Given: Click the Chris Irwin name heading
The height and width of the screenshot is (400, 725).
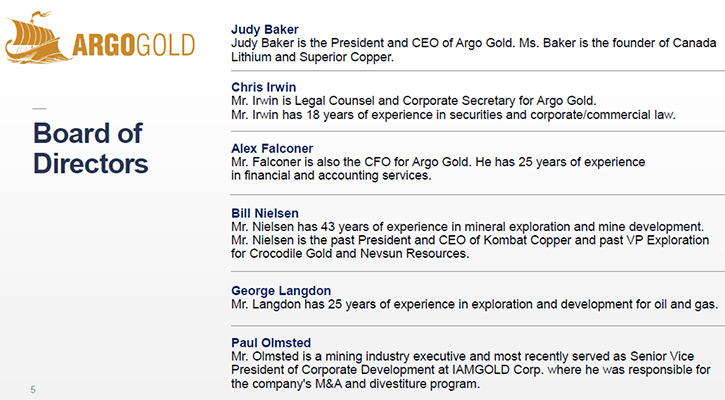Looking at the screenshot, I should pos(264,87).
